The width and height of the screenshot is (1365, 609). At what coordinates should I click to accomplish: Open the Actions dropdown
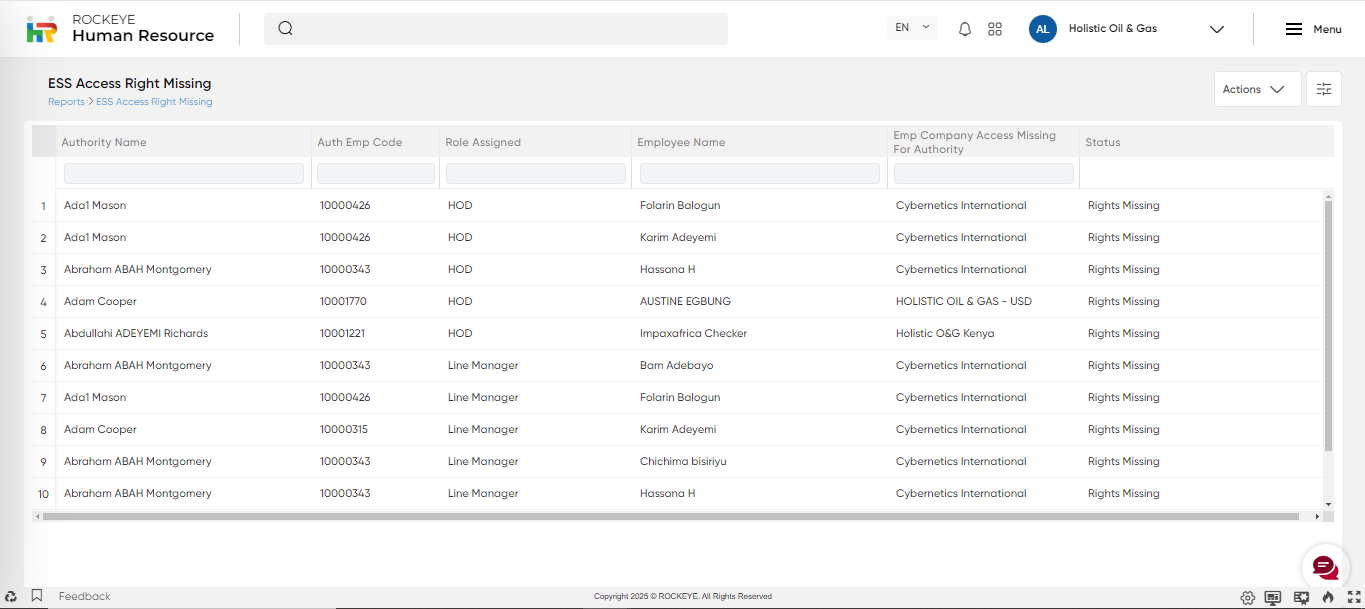point(1257,89)
